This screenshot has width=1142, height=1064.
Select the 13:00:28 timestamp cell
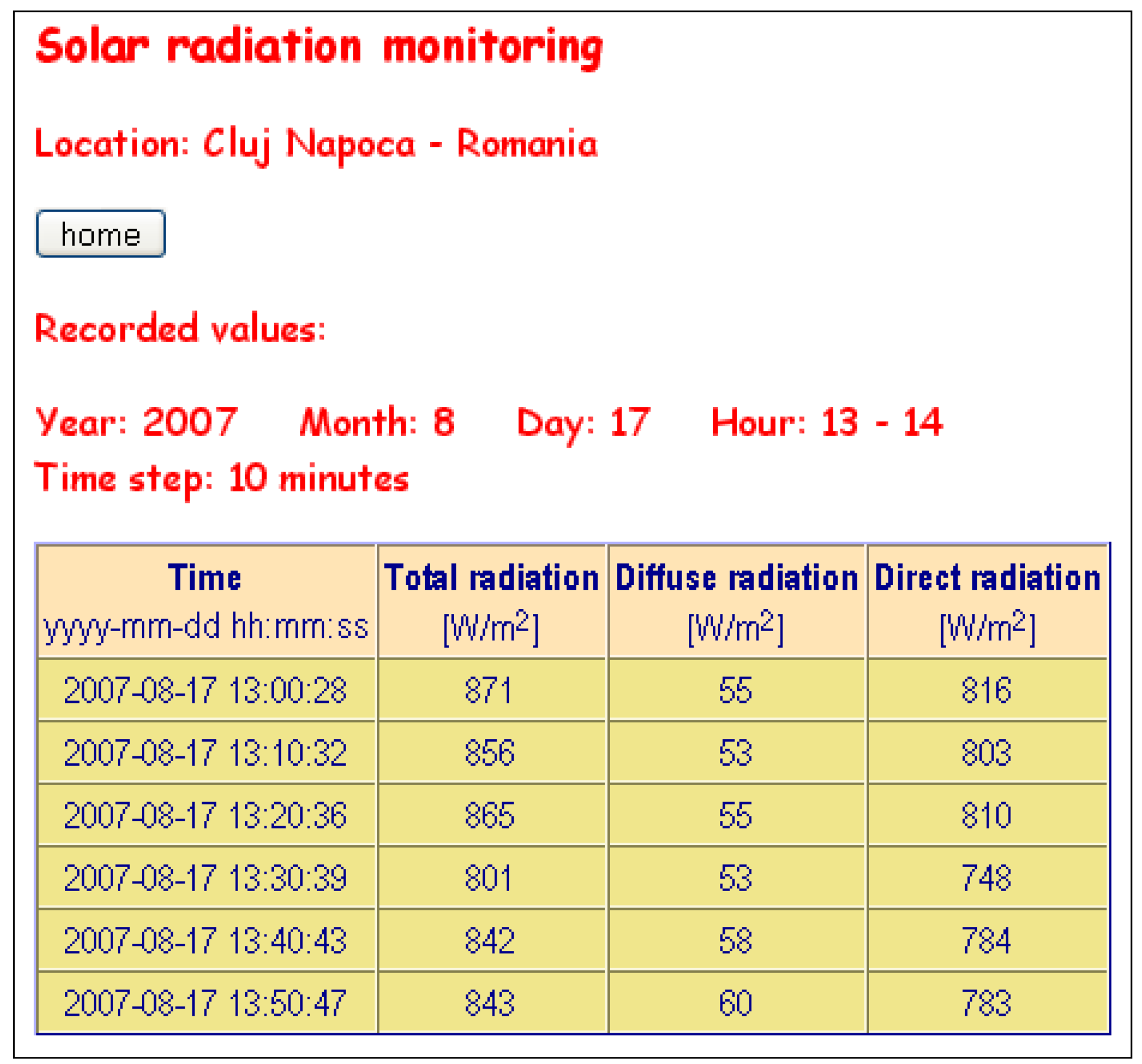pyautogui.click(x=205, y=690)
